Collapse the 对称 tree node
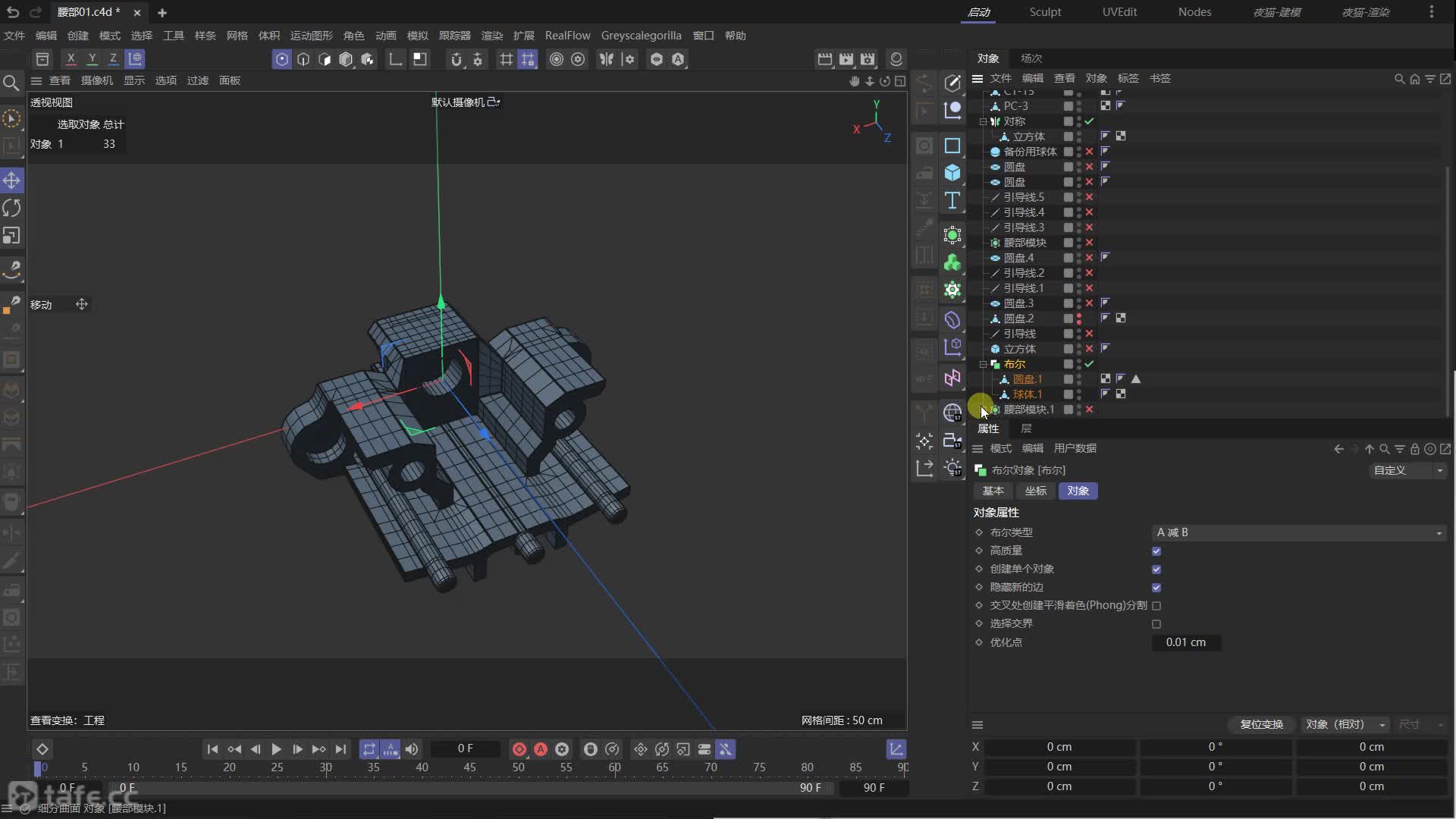Image resolution: width=1456 pixels, height=819 pixels. click(984, 121)
